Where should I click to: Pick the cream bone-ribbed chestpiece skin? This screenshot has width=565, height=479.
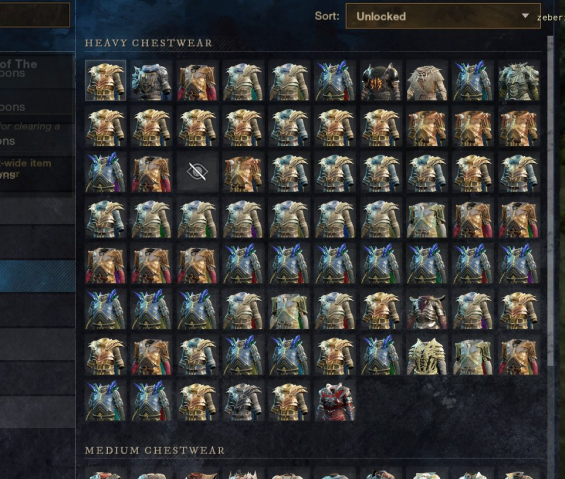(x=427, y=355)
